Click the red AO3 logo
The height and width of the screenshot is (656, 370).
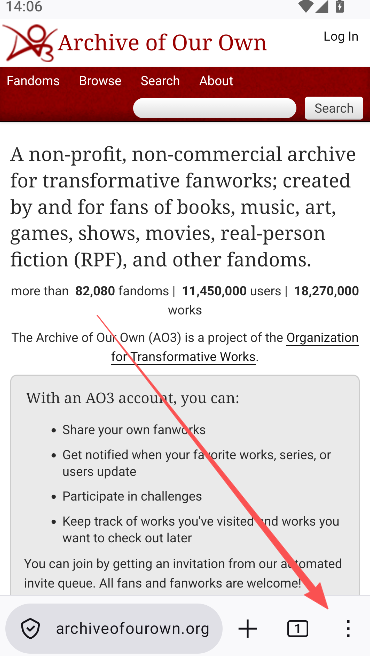click(x=29, y=43)
